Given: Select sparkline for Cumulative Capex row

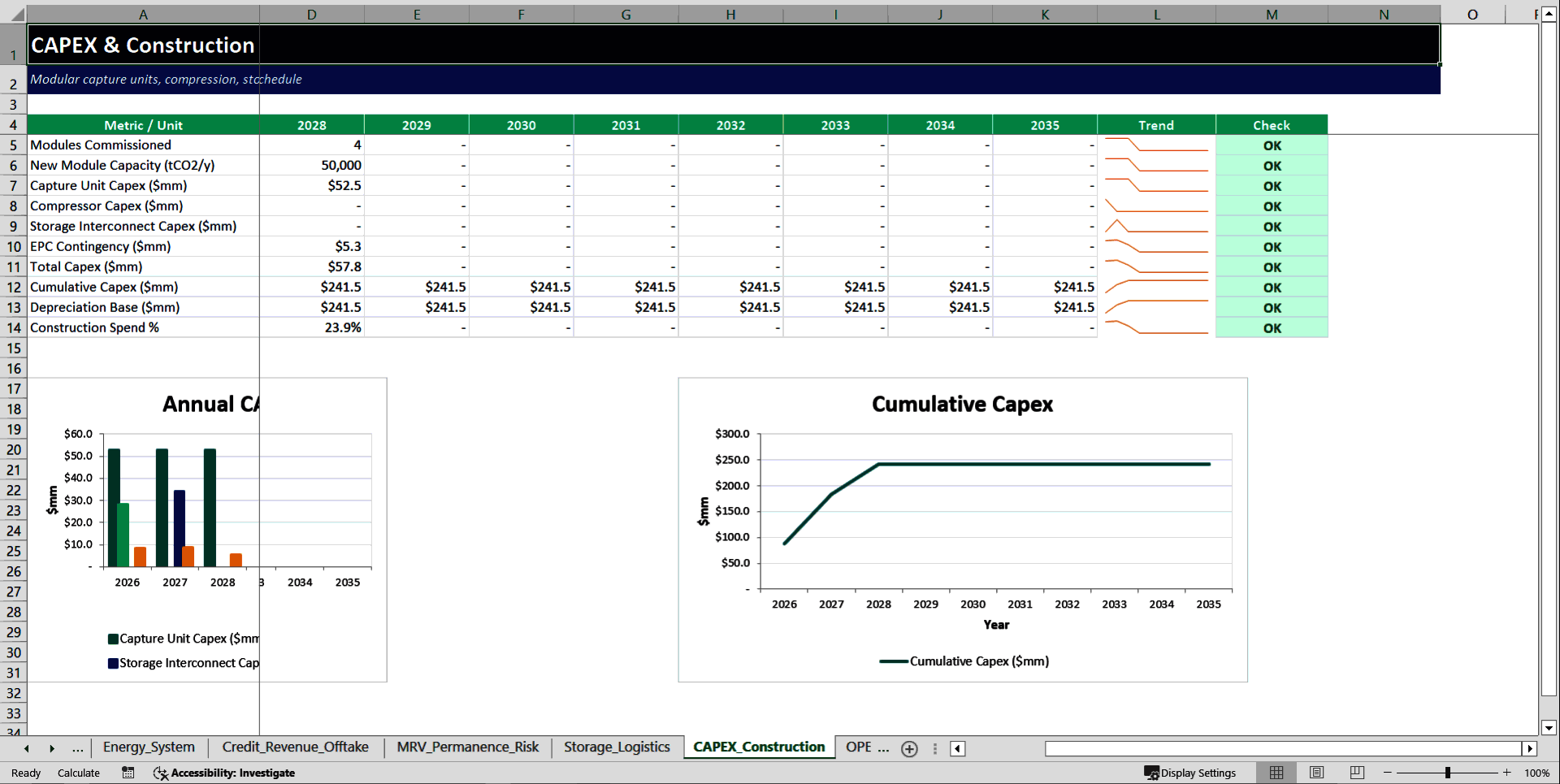Looking at the screenshot, I should coord(1156,287).
